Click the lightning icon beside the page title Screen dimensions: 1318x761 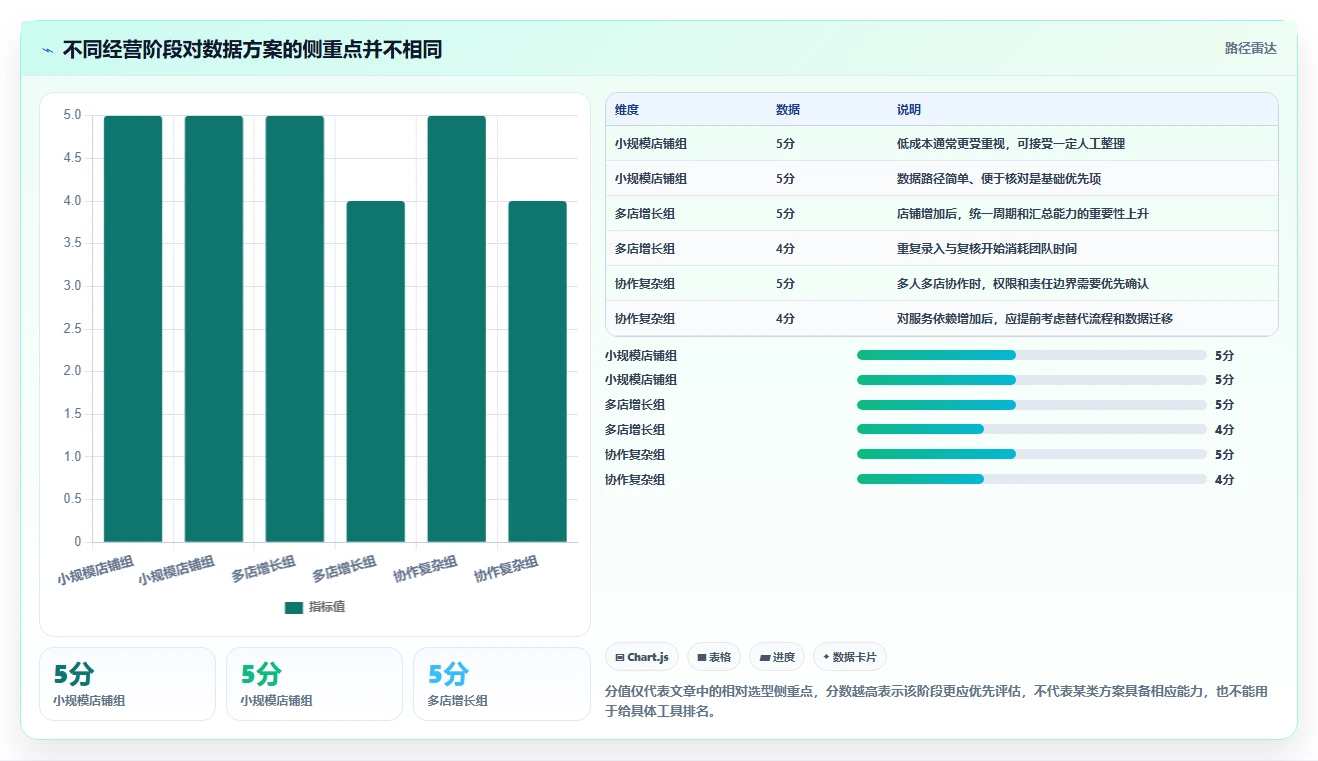tap(48, 50)
